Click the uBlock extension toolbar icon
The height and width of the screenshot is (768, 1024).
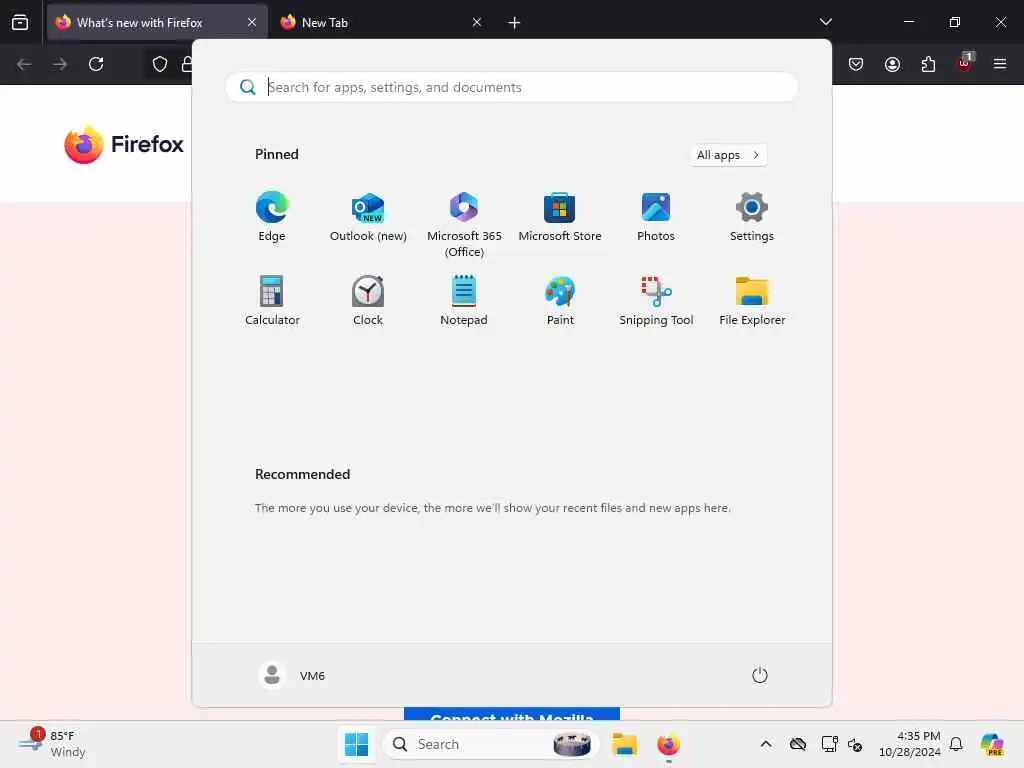pos(964,63)
